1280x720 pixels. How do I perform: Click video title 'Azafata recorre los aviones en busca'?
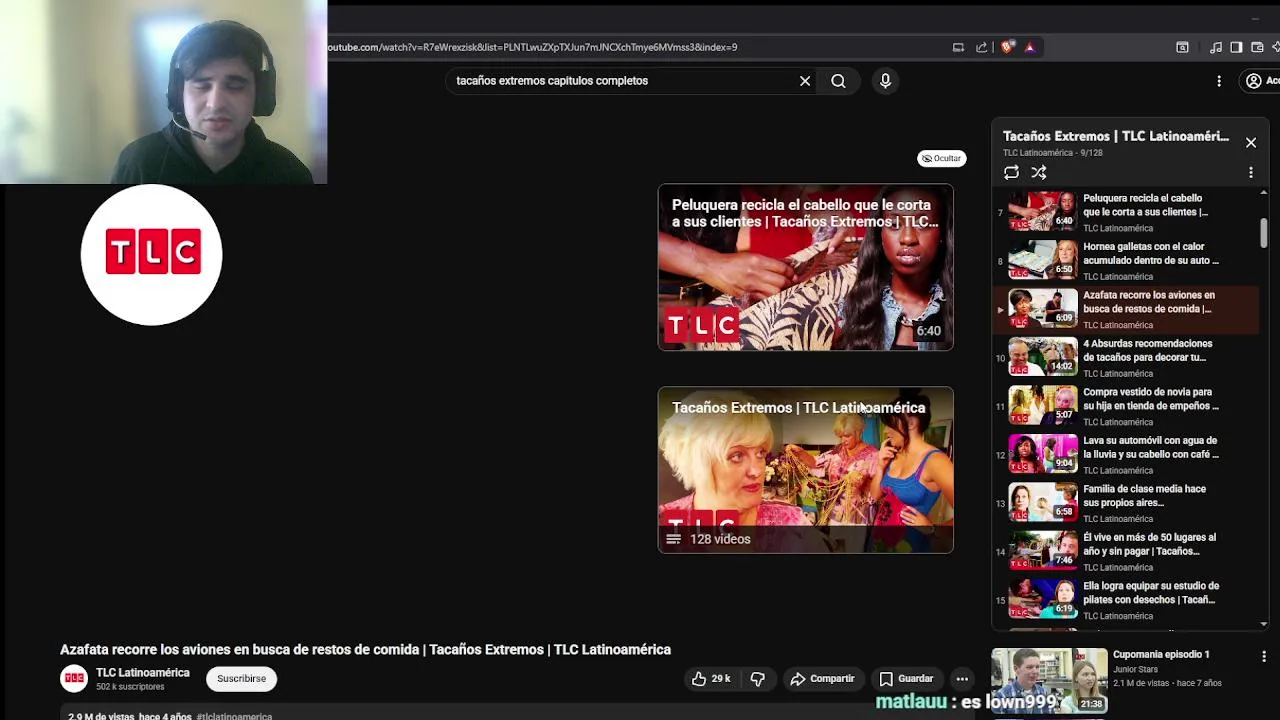pos(365,650)
